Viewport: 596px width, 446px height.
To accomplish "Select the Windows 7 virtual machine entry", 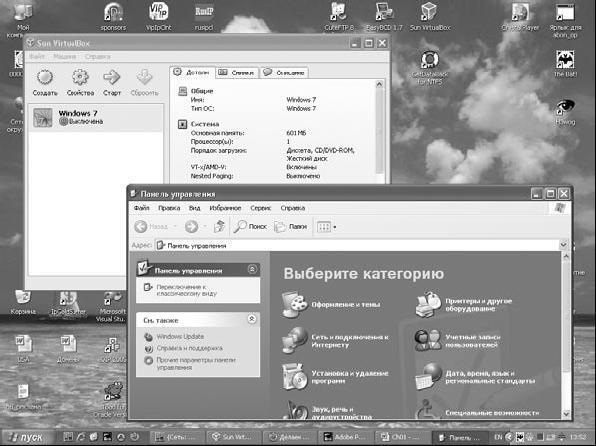I will click(x=96, y=117).
